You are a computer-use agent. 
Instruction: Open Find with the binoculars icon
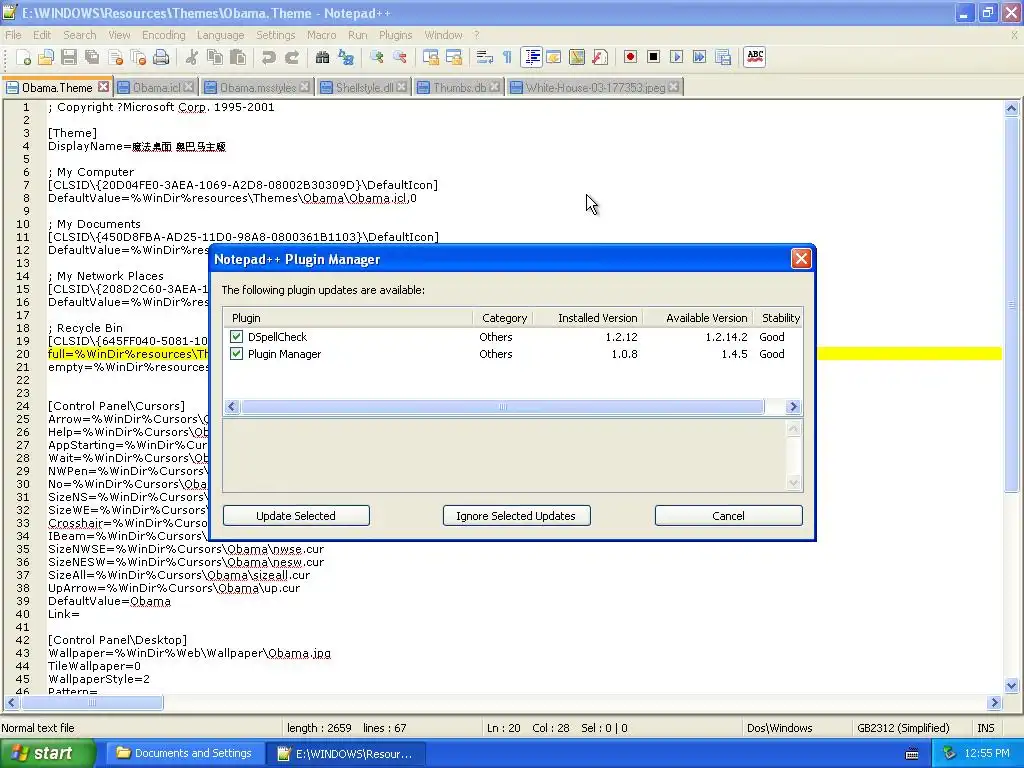pos(322,57)
